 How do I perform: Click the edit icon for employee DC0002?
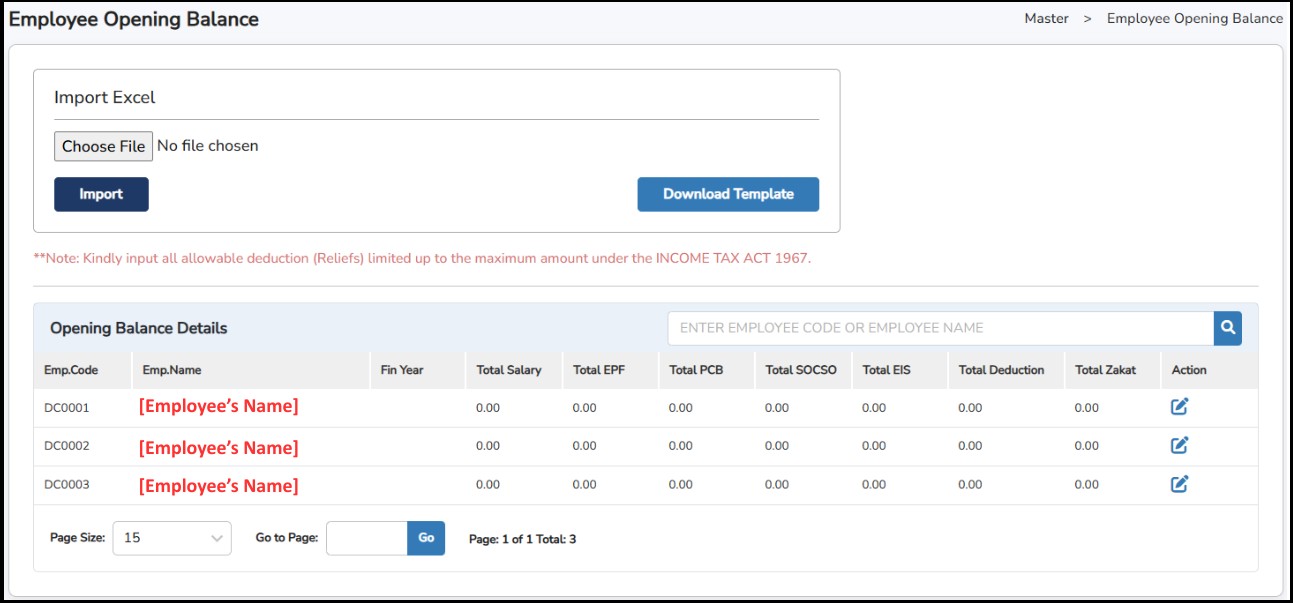(x=1179, y=445)
